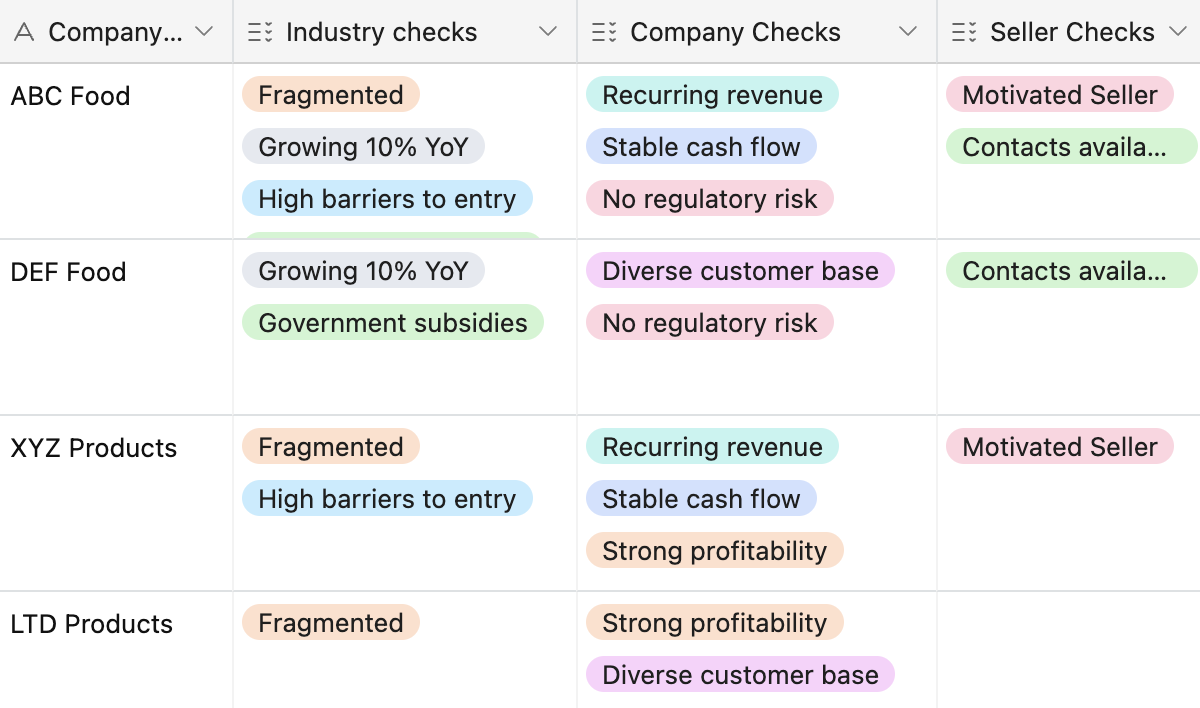Click the text field icon beside Company header
Screen dimensions: 1200x708
tap(25, 32)
